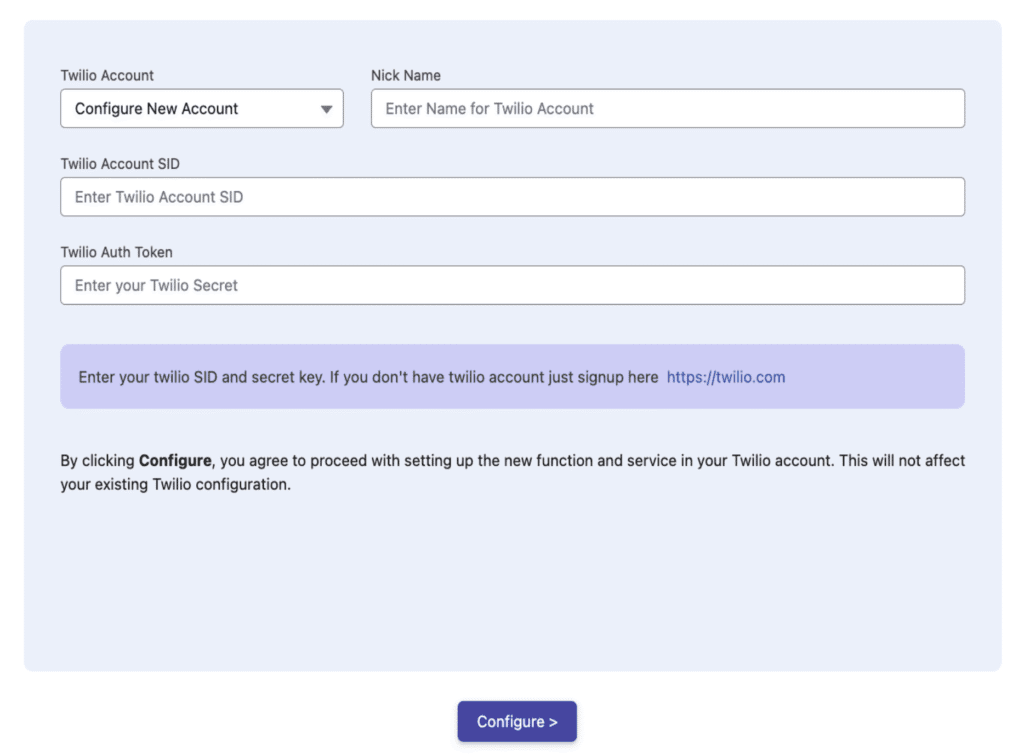1024x754 pixels.
Task: Click the Enter your Twilio Secret placeholder
Action: coord(156,285)
